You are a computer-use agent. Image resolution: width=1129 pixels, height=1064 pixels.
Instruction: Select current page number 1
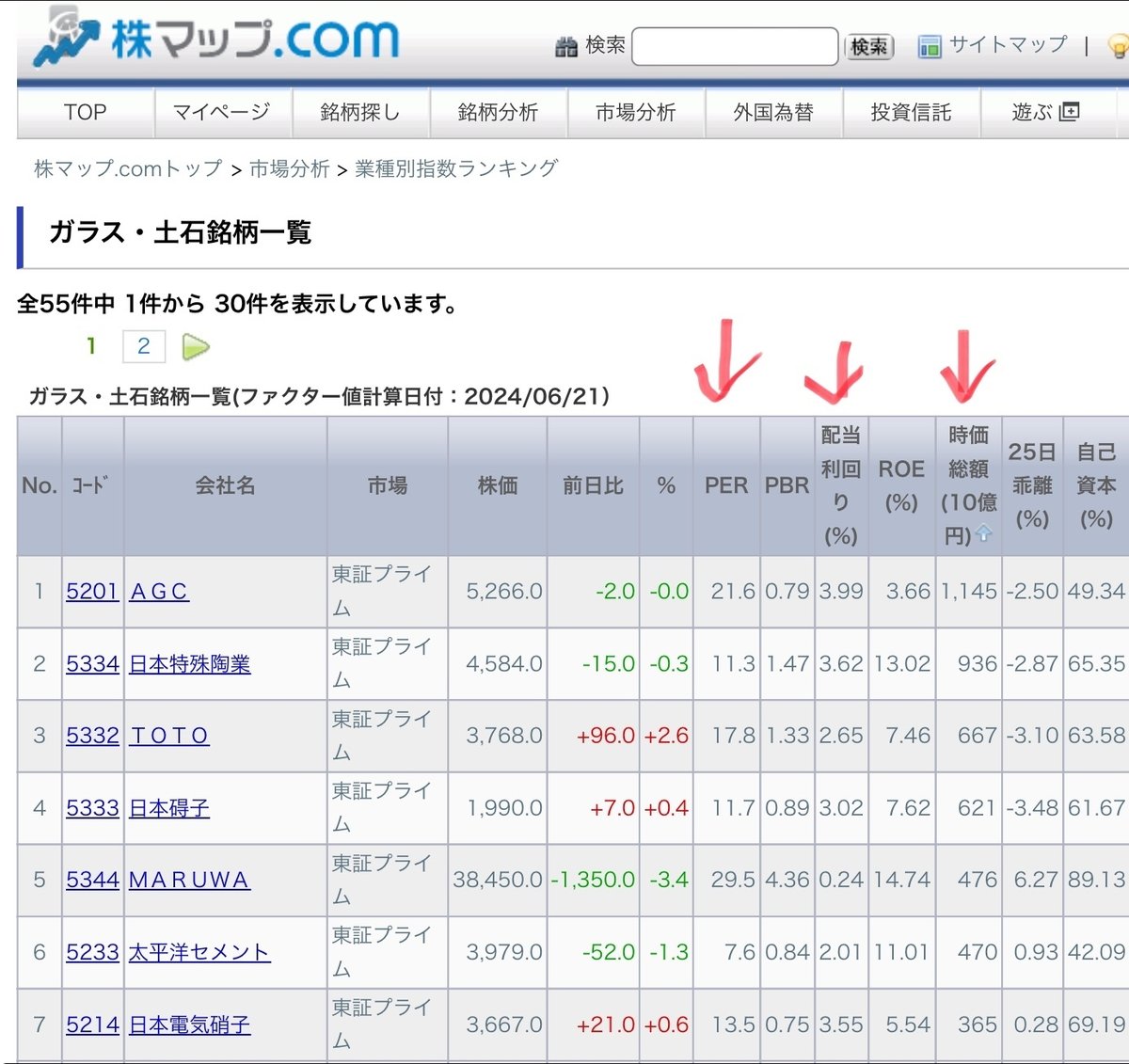91,346
